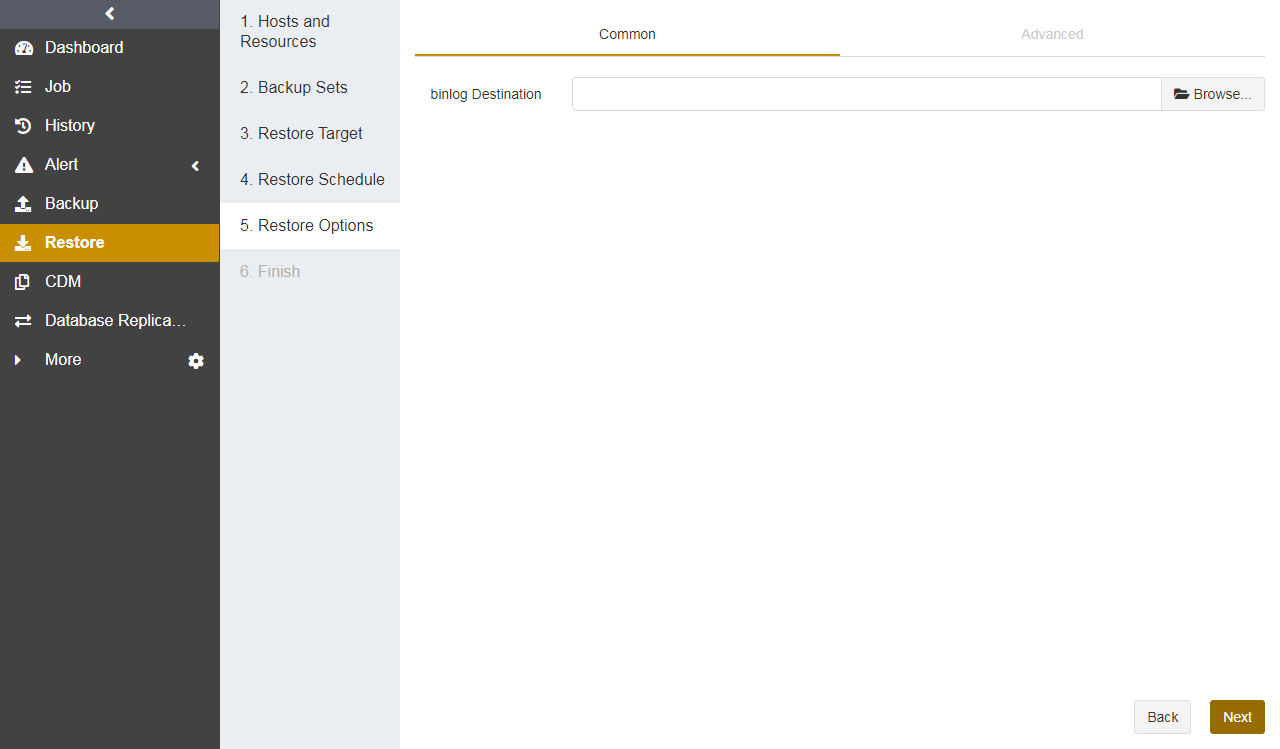Click the History clock icon
1280x749 pixels.
24,126
